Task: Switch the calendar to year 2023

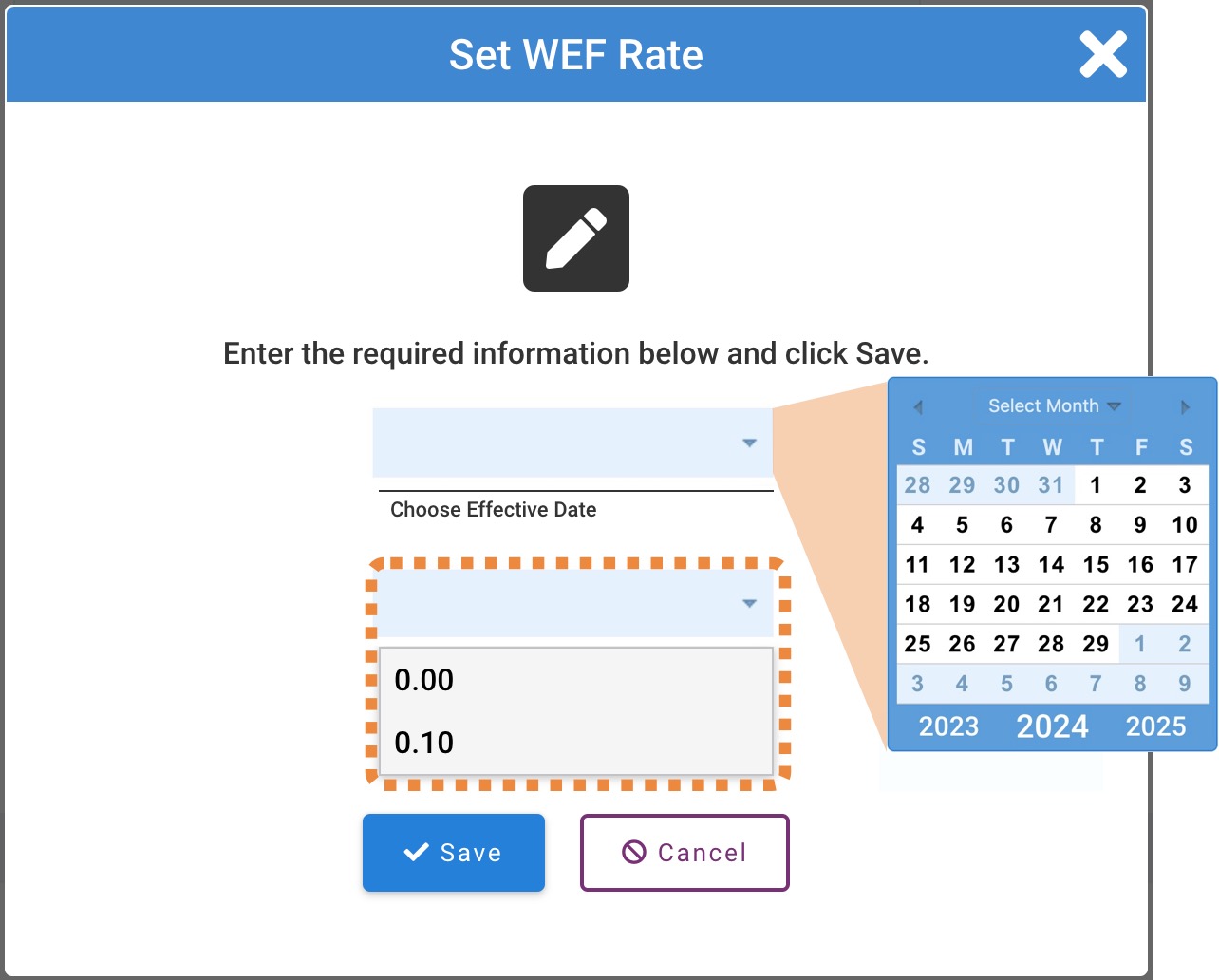Action: (948, 726)
